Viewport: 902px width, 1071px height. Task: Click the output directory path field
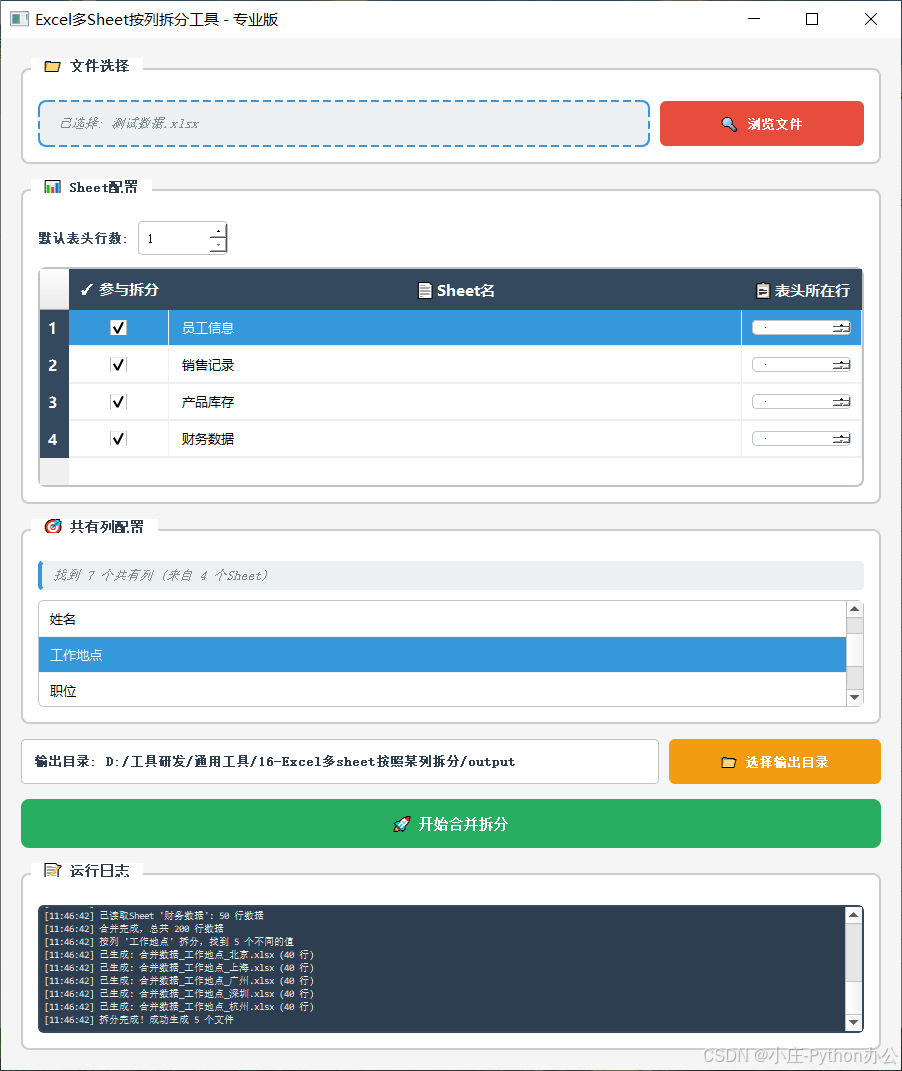[x=340, y=762]
